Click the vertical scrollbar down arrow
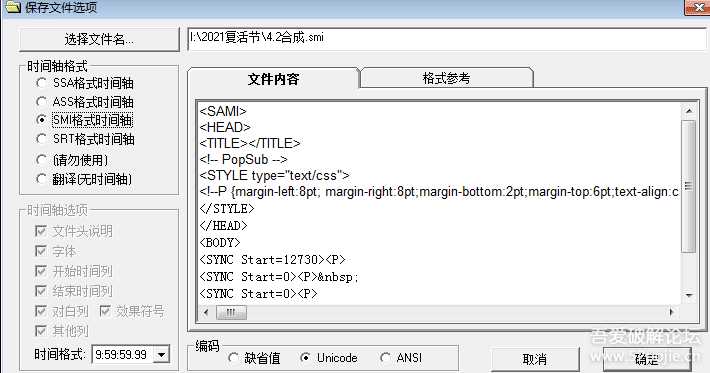The width and height of the screenshot is (710, 373). (x=689, y=296)
